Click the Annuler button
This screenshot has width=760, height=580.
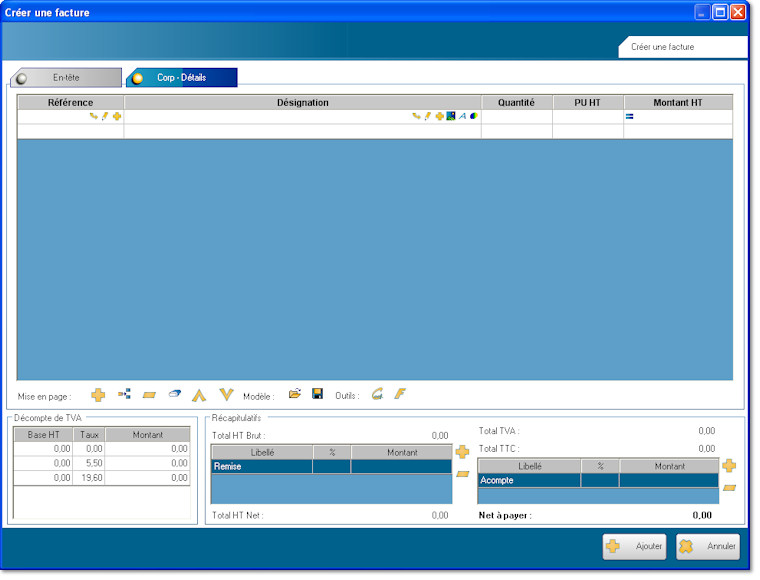coord(709,546)
